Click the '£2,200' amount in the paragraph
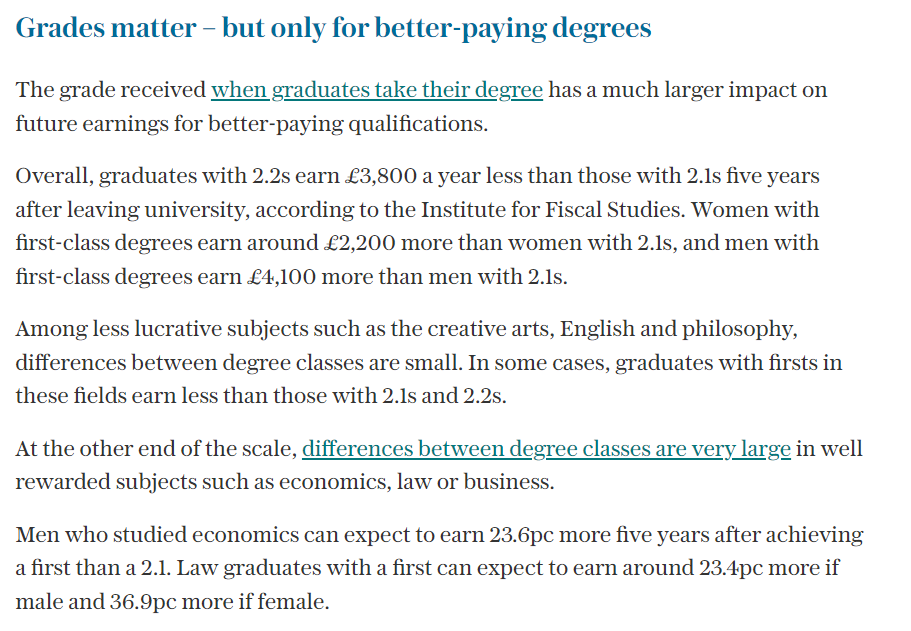The height and width of the screenshot is (631, 911). (x=360, y=243)
